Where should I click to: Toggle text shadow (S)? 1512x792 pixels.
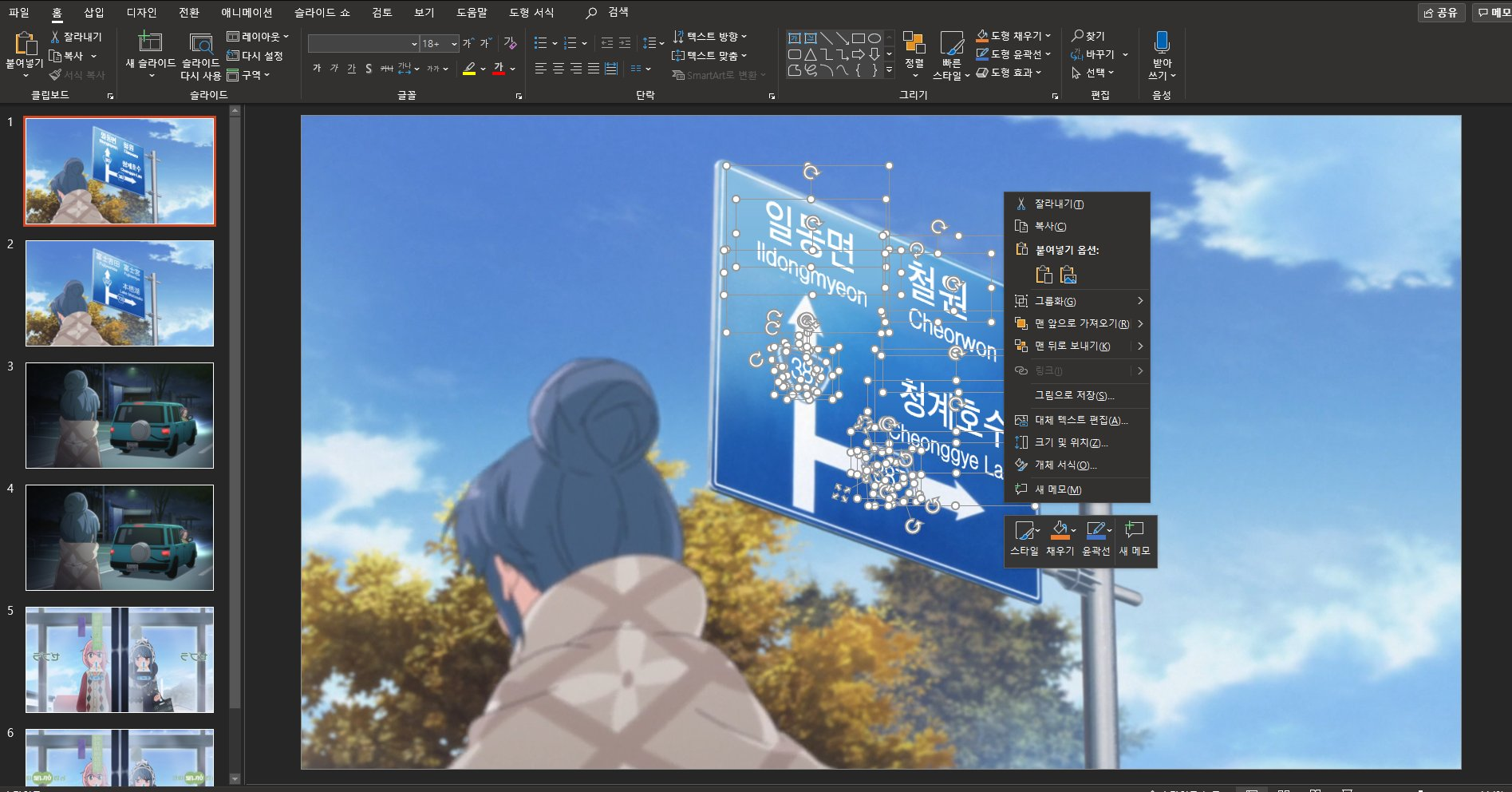pos(369,69)
